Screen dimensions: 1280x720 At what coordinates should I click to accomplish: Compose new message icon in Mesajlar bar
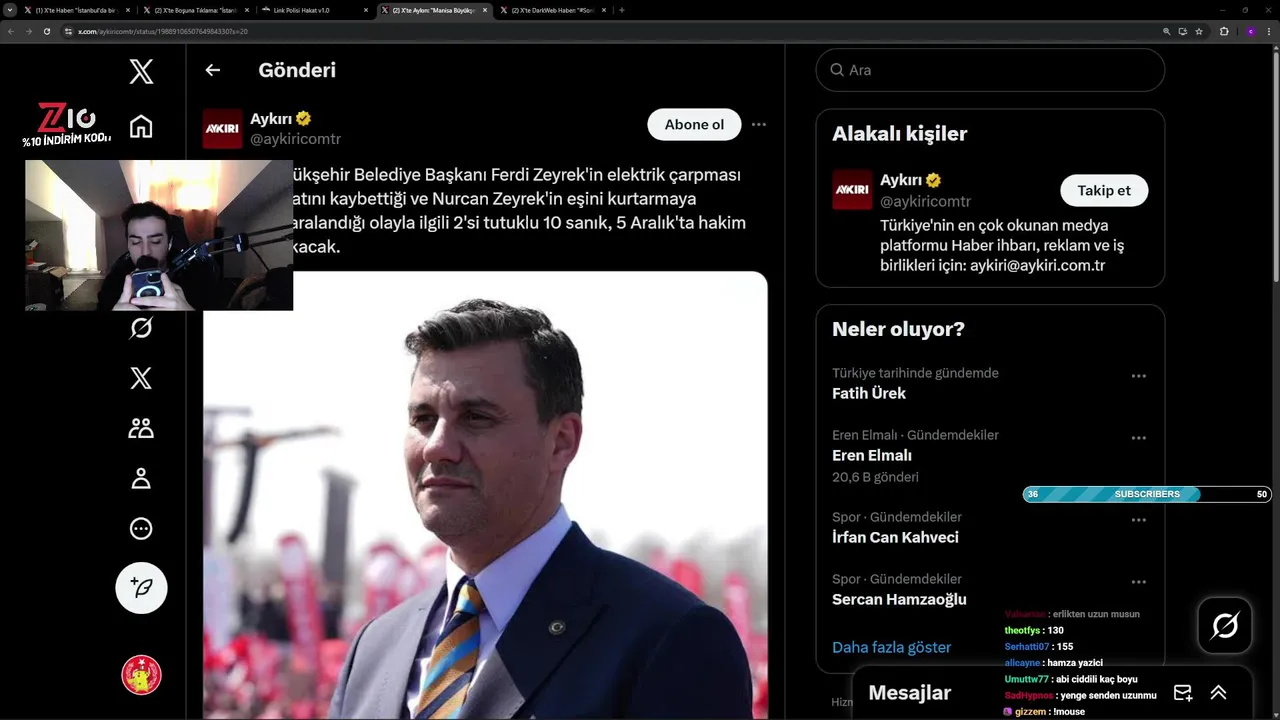1183,692
